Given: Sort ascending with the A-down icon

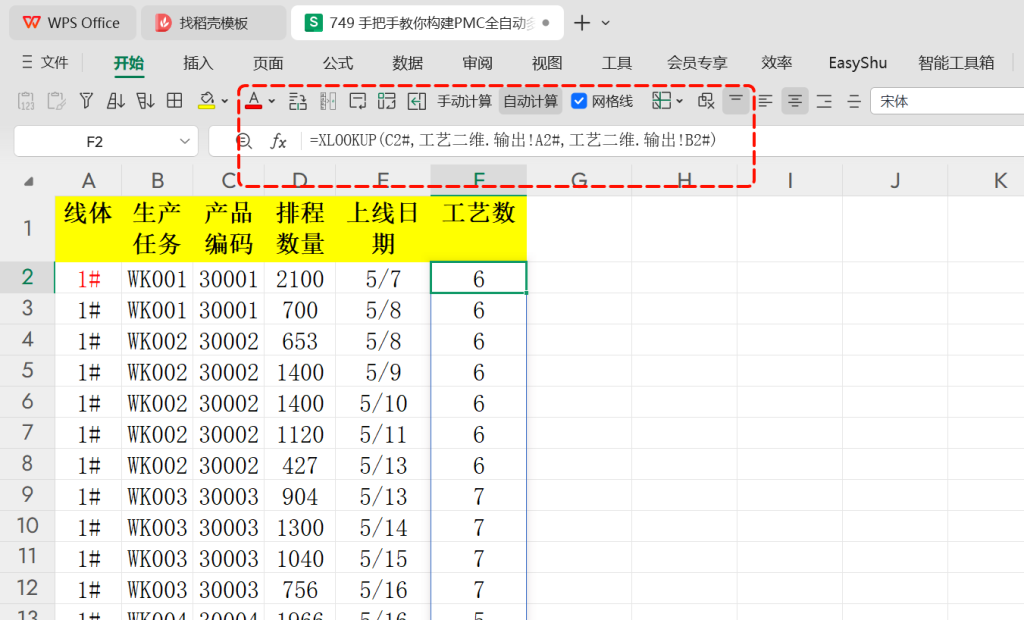Looking at the screenshot, I should 116,101.
